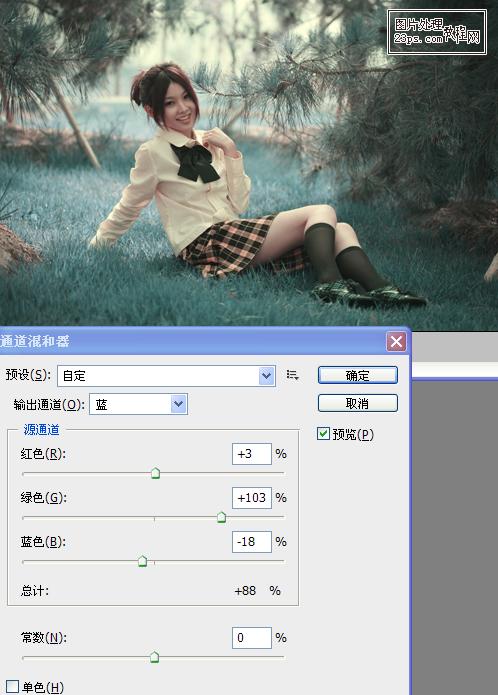Click the 红色(R) label
The image size is (498, 695).
click(43, 454)
